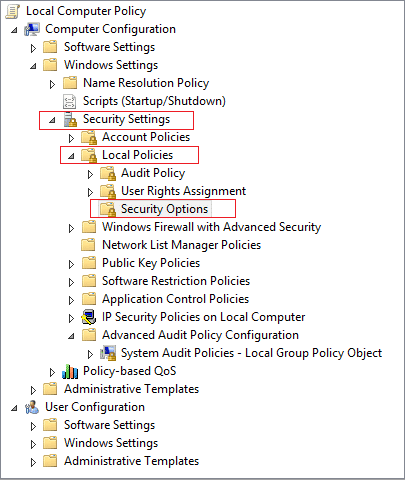Click User Configuration's Windows Settings folder icon
The height and width of the screenshot is (480, 405).
tap(50, 443)
